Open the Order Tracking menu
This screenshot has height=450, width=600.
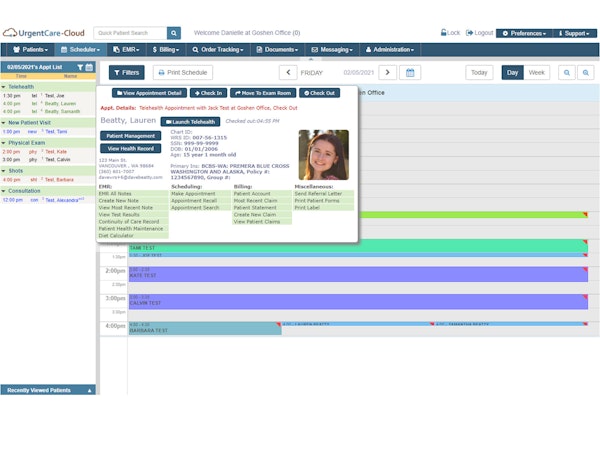224,49
